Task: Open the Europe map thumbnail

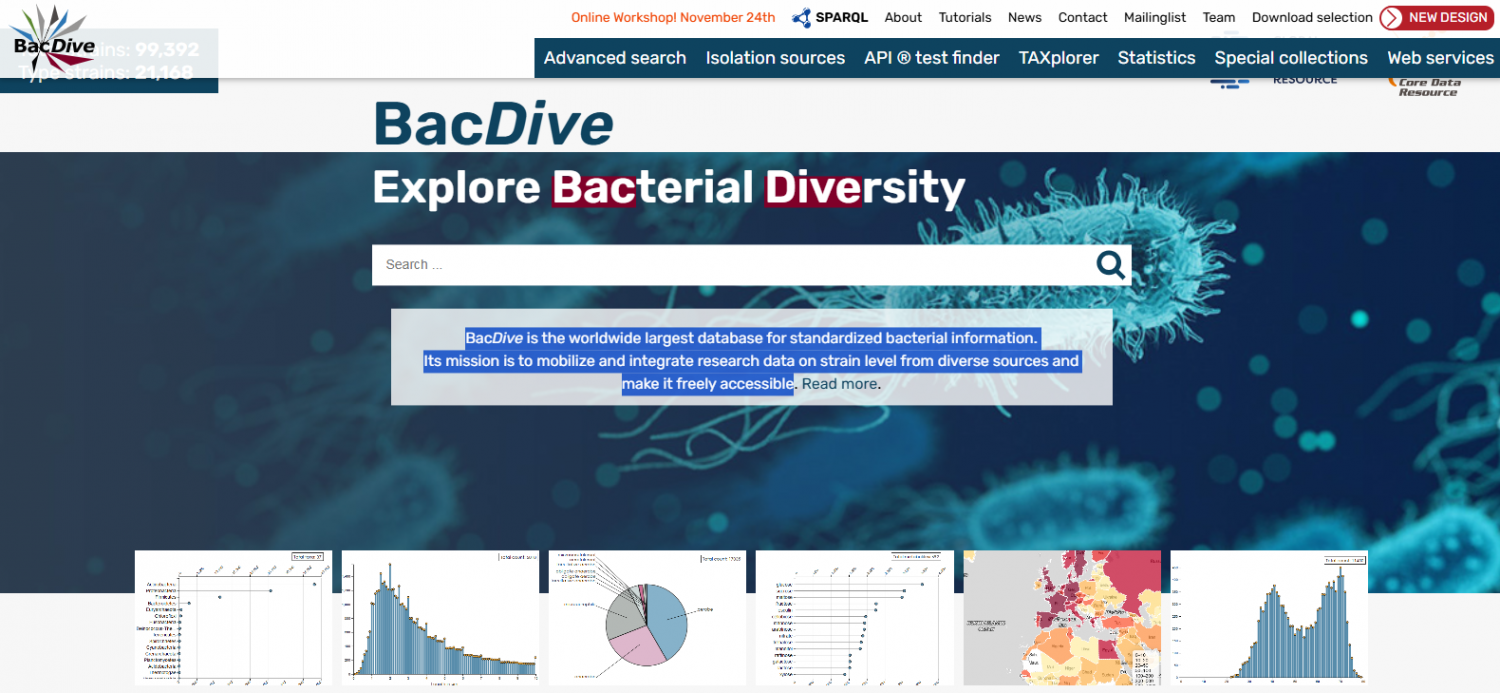Action: pyautogui.click(x=1062, y=617)
